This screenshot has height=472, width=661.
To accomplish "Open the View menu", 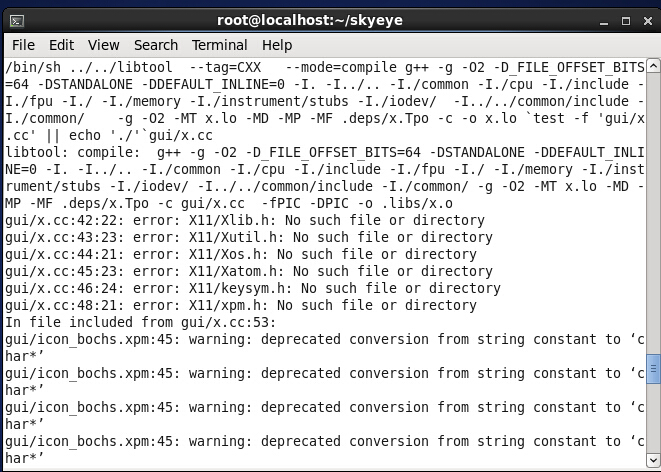I will (104, 45).
